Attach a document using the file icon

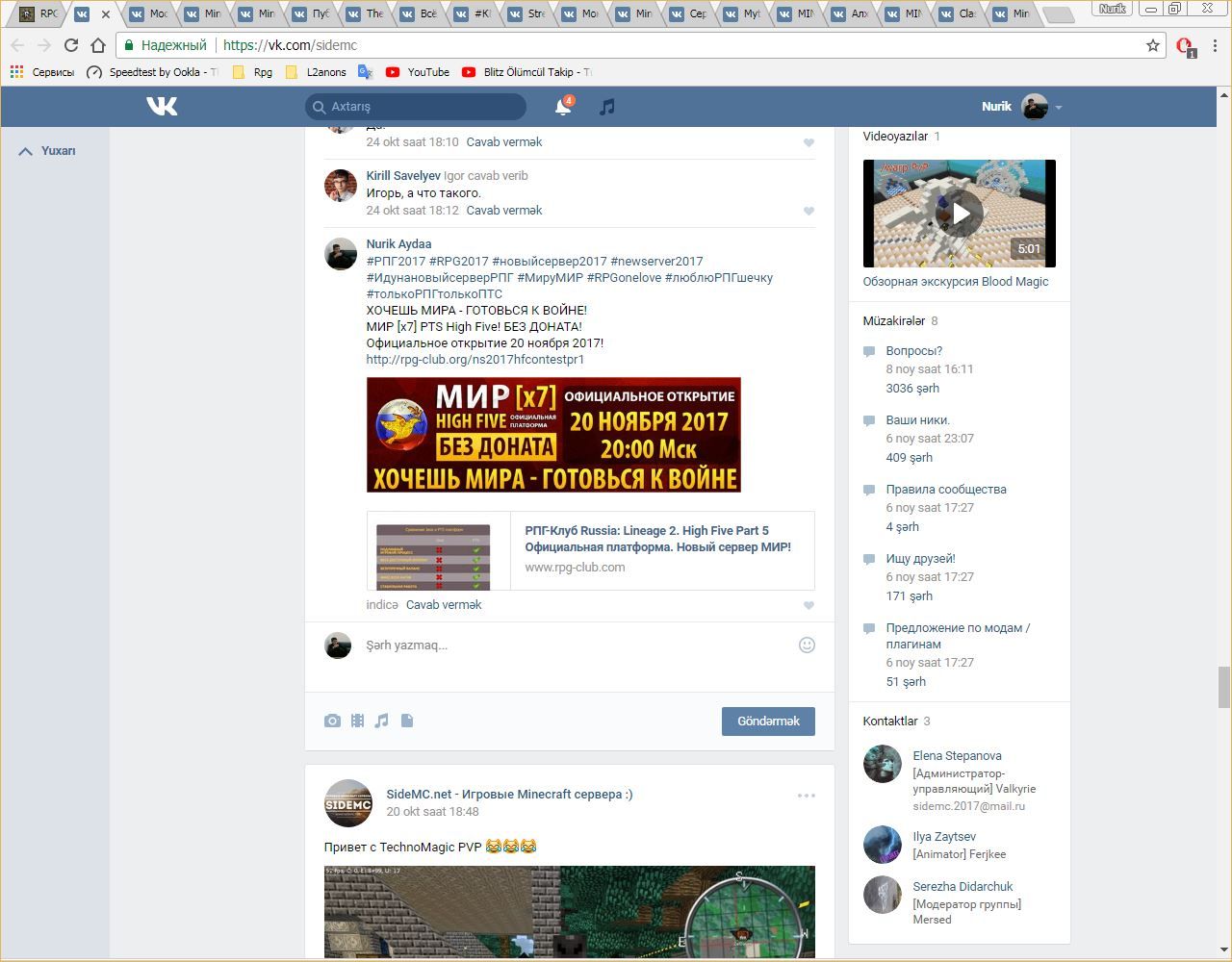pos(407,721)
